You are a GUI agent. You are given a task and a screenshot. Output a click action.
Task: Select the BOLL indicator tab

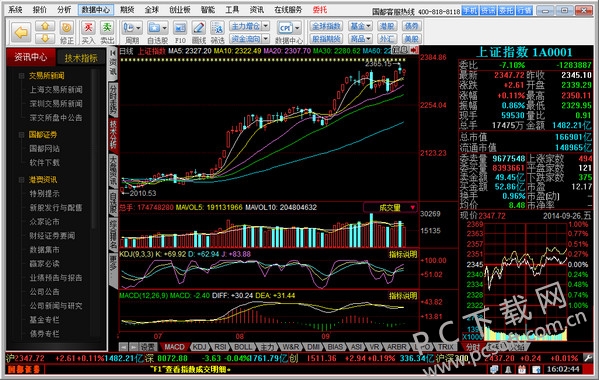tap(243, 347)
